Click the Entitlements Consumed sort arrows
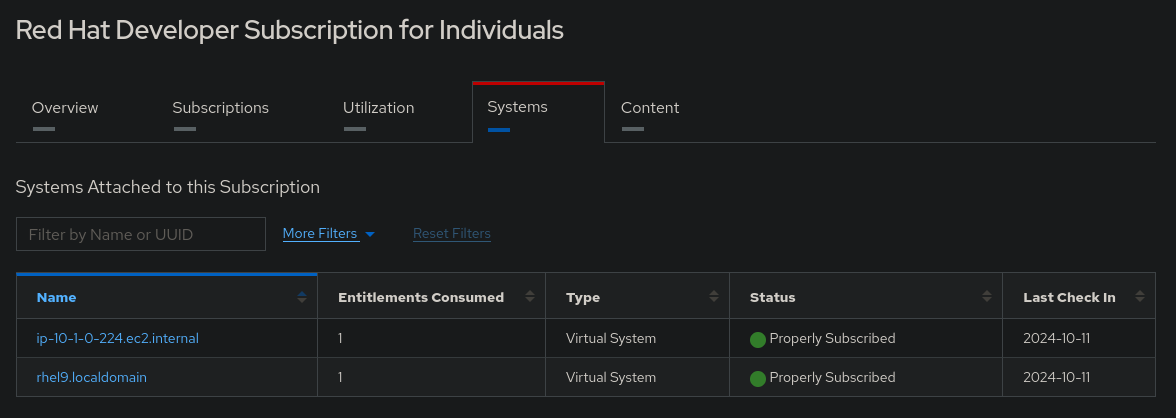 click(x=530, y=297)
